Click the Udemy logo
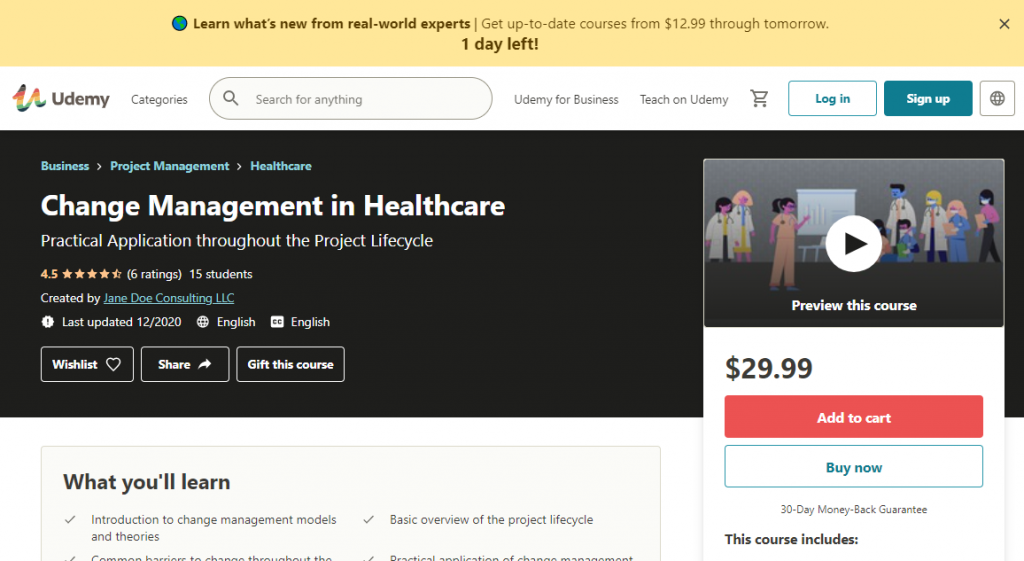The height and width of the screenshot is (561, 1024). (x=61, y=99)
